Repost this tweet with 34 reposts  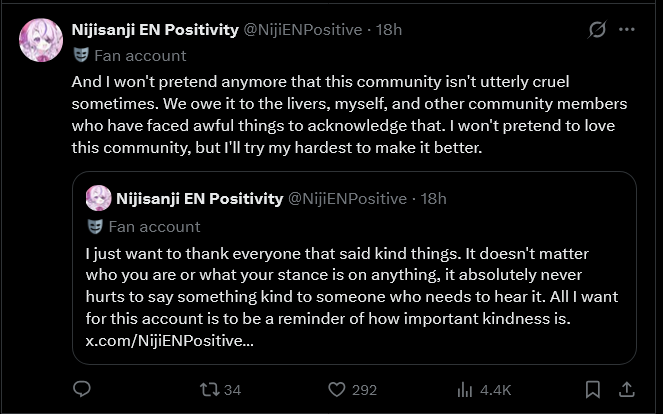(x=209, y=389)
